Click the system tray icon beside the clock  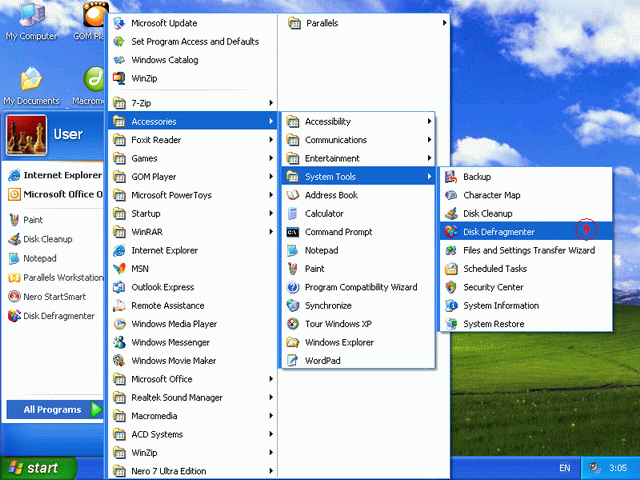[x=594, y=467]
